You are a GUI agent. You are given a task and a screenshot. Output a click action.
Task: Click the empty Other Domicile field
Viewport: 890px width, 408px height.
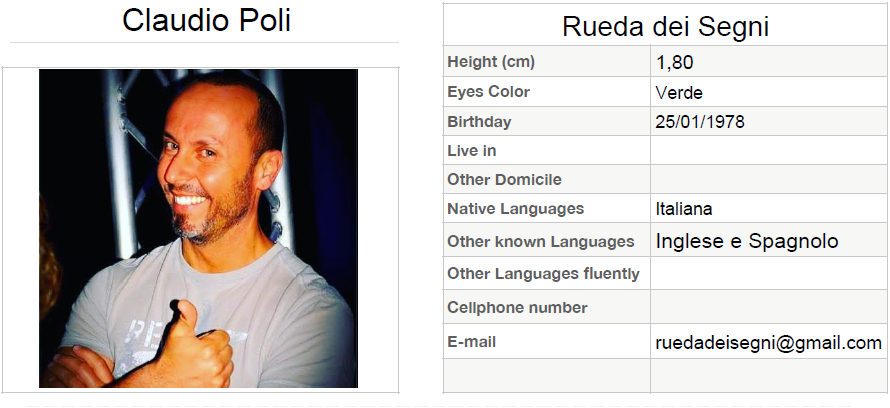pyautogui.click(x=769, y=179)
